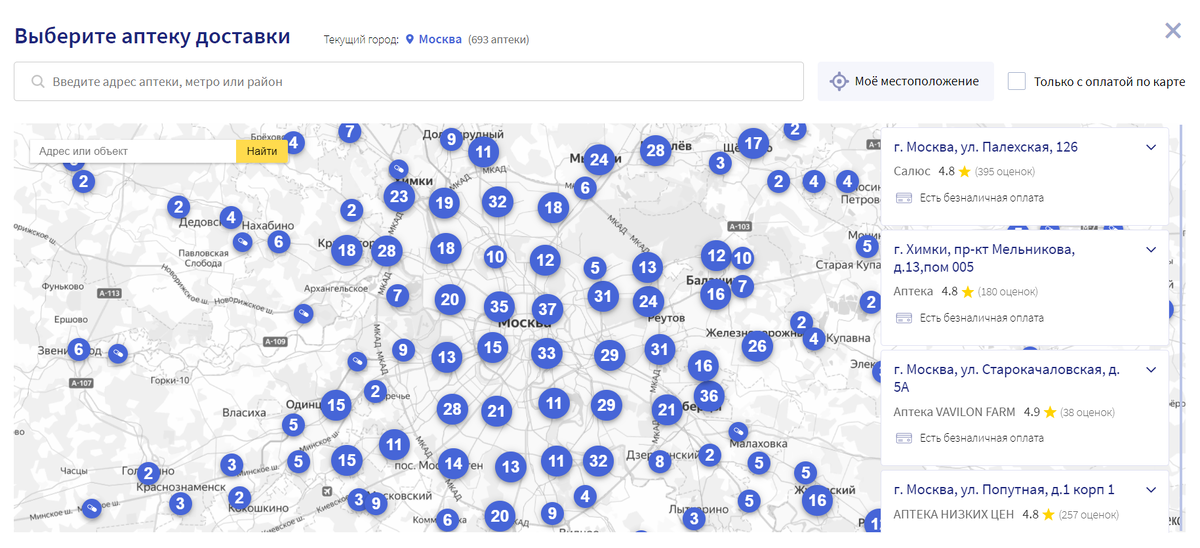Click 'АПТЕКА НИЗКИХ ЦЕН' pharmacy name

pos(953,515)
